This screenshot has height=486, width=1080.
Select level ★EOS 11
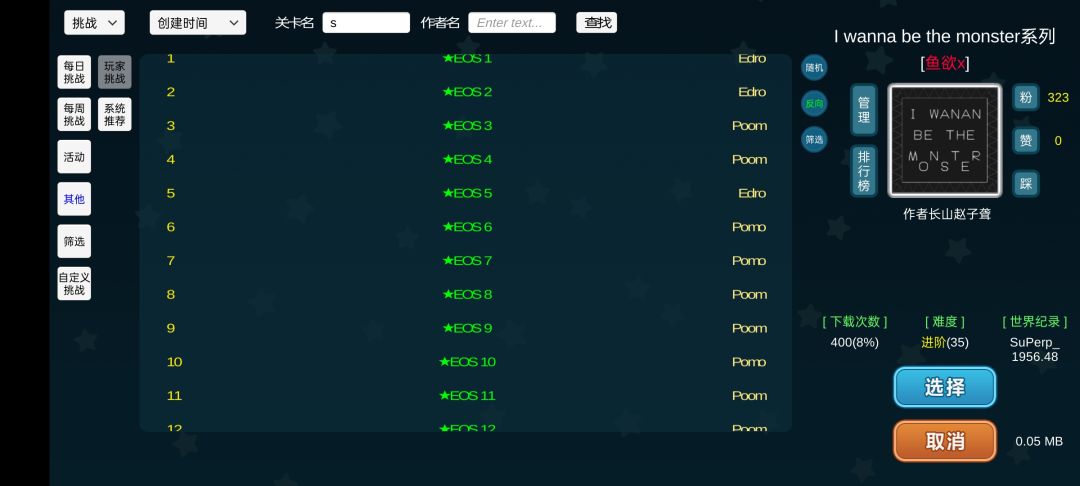(466, 396)
